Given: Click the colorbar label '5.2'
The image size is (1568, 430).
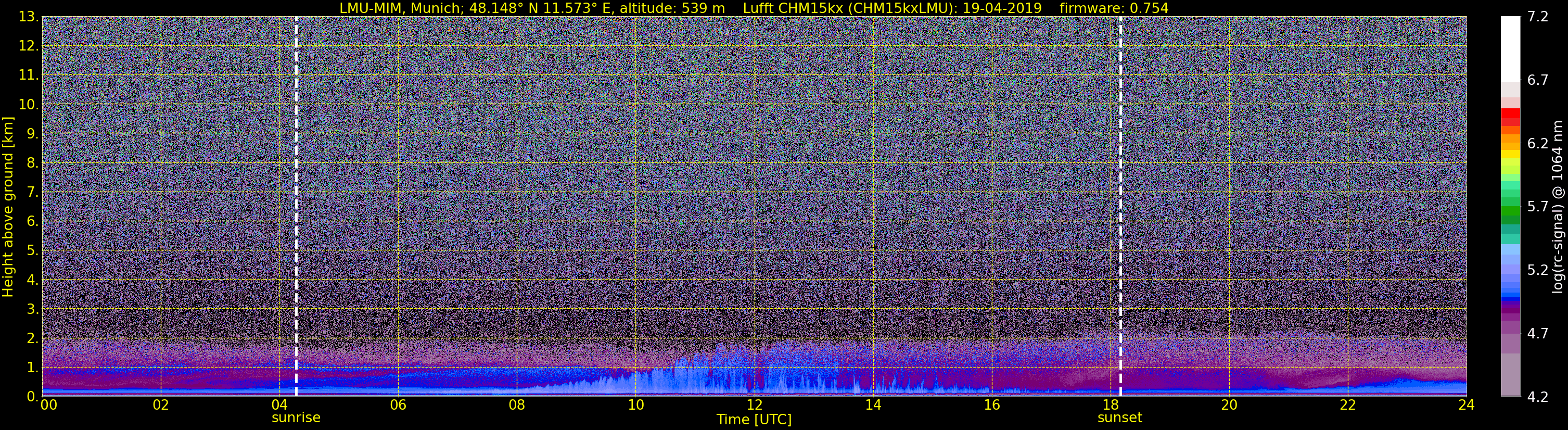Looking at the screenshot, I should tap(1538, 270).
